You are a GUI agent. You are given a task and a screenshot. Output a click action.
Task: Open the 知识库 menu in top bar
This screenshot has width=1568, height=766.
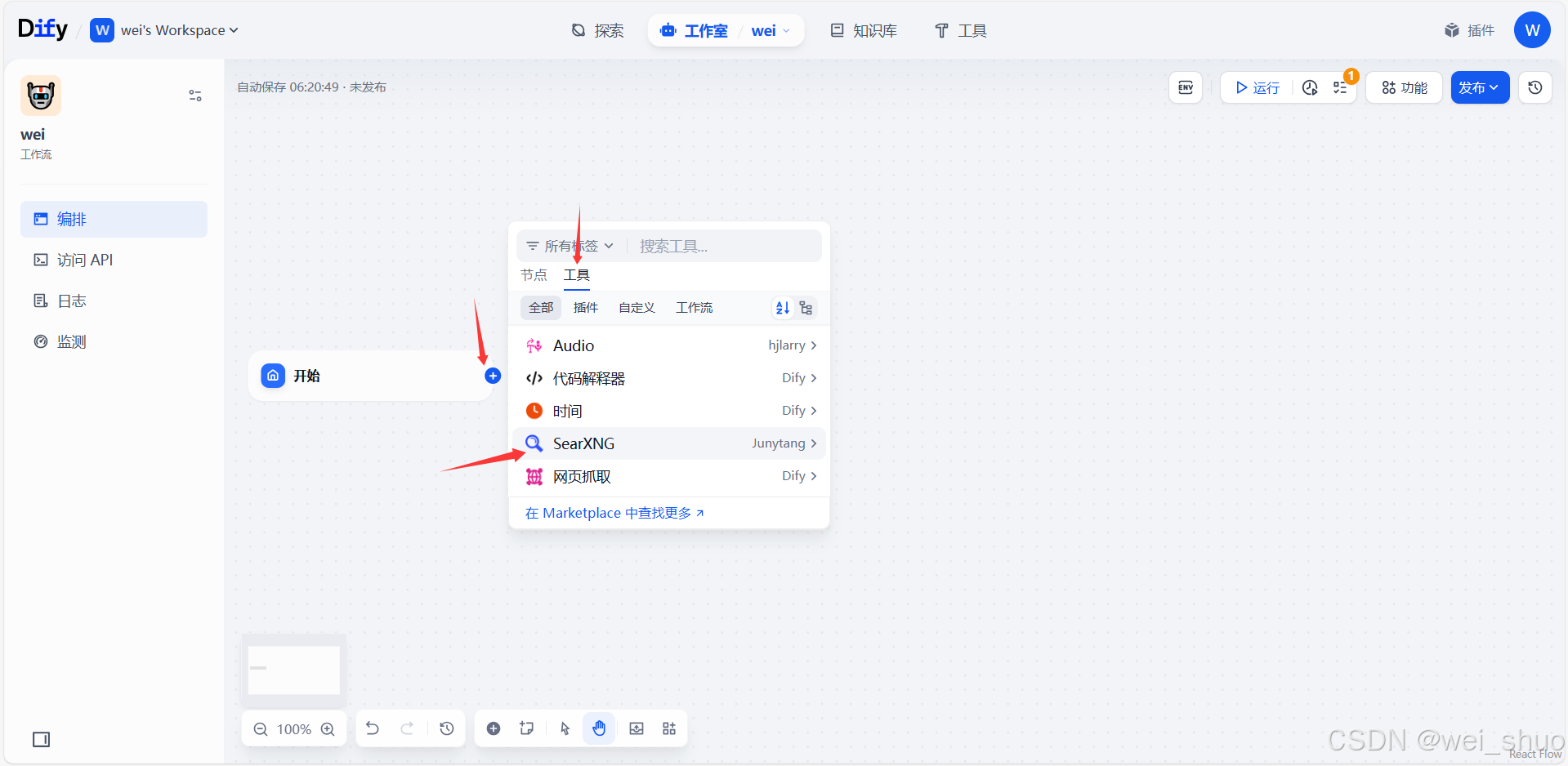click(x=863, y=30)
